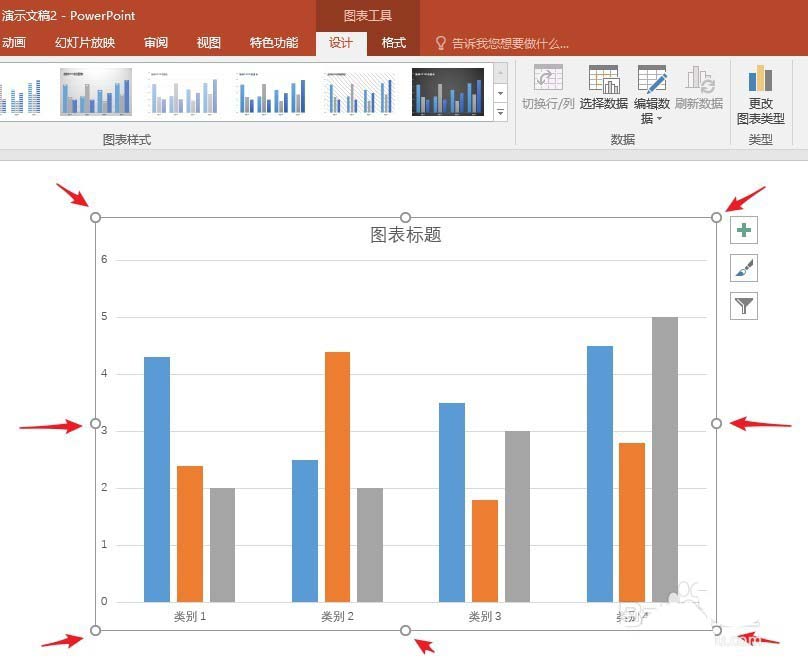Select the top-middle chart sizing handle
808x668 pixels.
click(x=406, y=218)
